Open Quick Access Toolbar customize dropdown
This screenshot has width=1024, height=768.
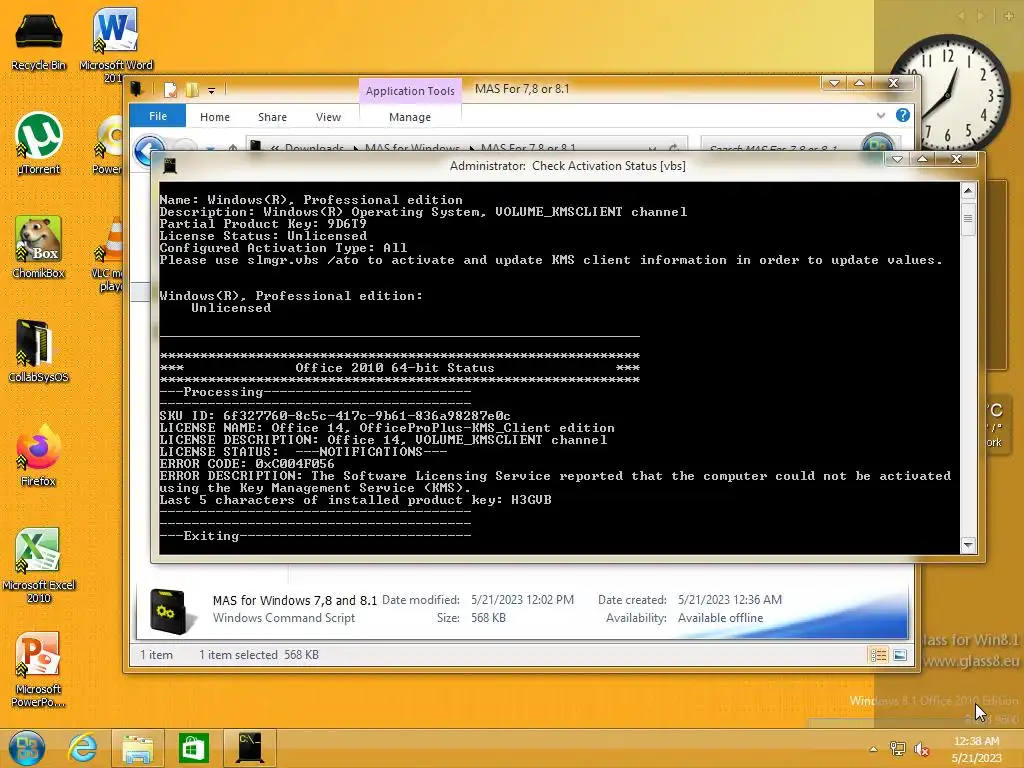tap(212, 90)
